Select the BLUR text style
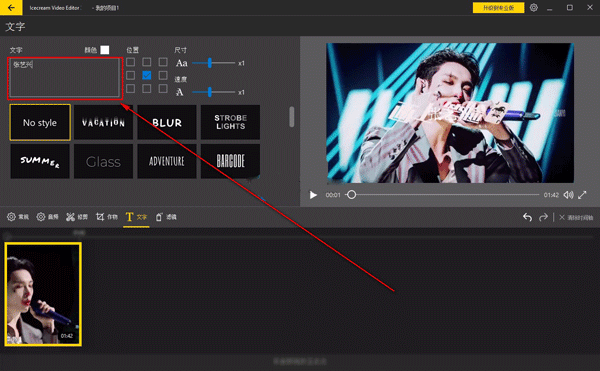Image resolution: width=600 pixels, height=371 pixels. 167,122
